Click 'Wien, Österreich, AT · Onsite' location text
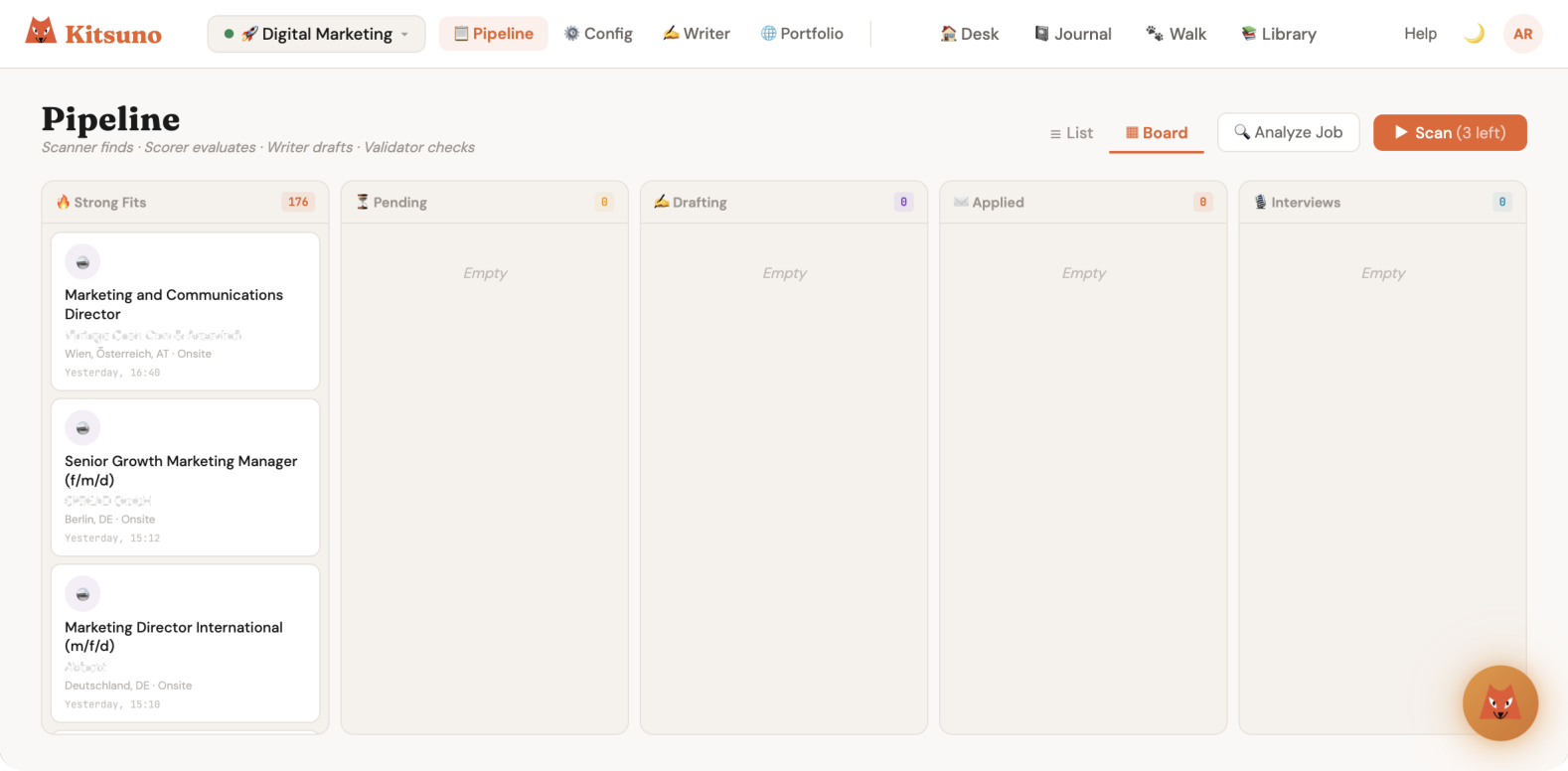The width and height of the screenshot is (1568, 771). point(138,354)
